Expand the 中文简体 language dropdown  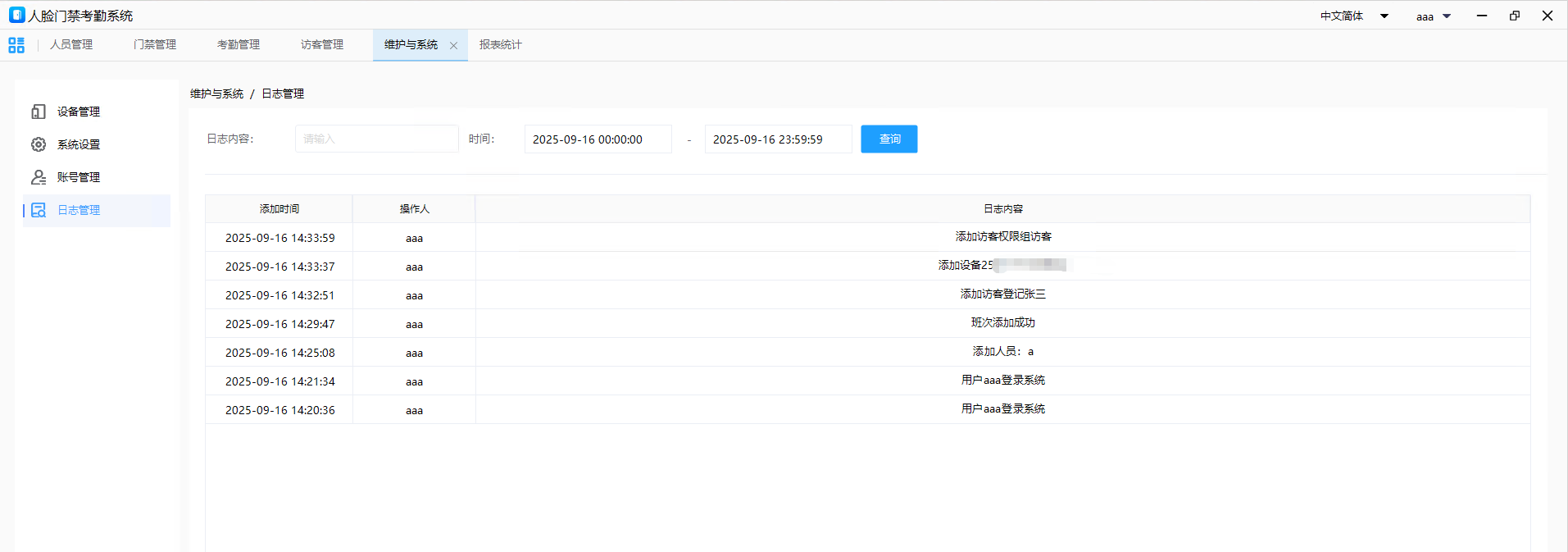pos(1384,16)
